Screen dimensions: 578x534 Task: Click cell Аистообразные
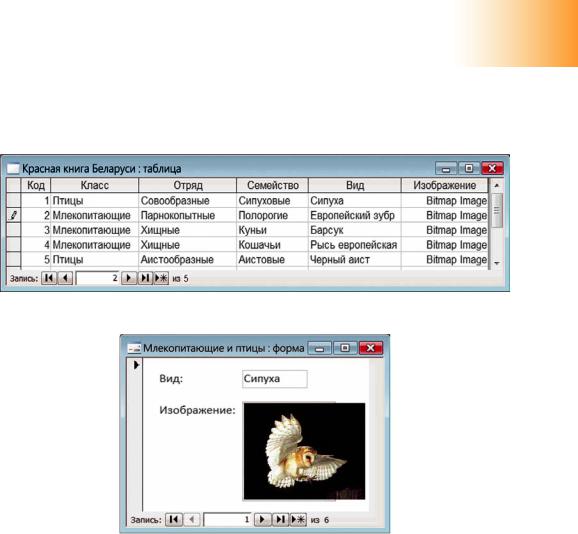[x=188, y=259]
